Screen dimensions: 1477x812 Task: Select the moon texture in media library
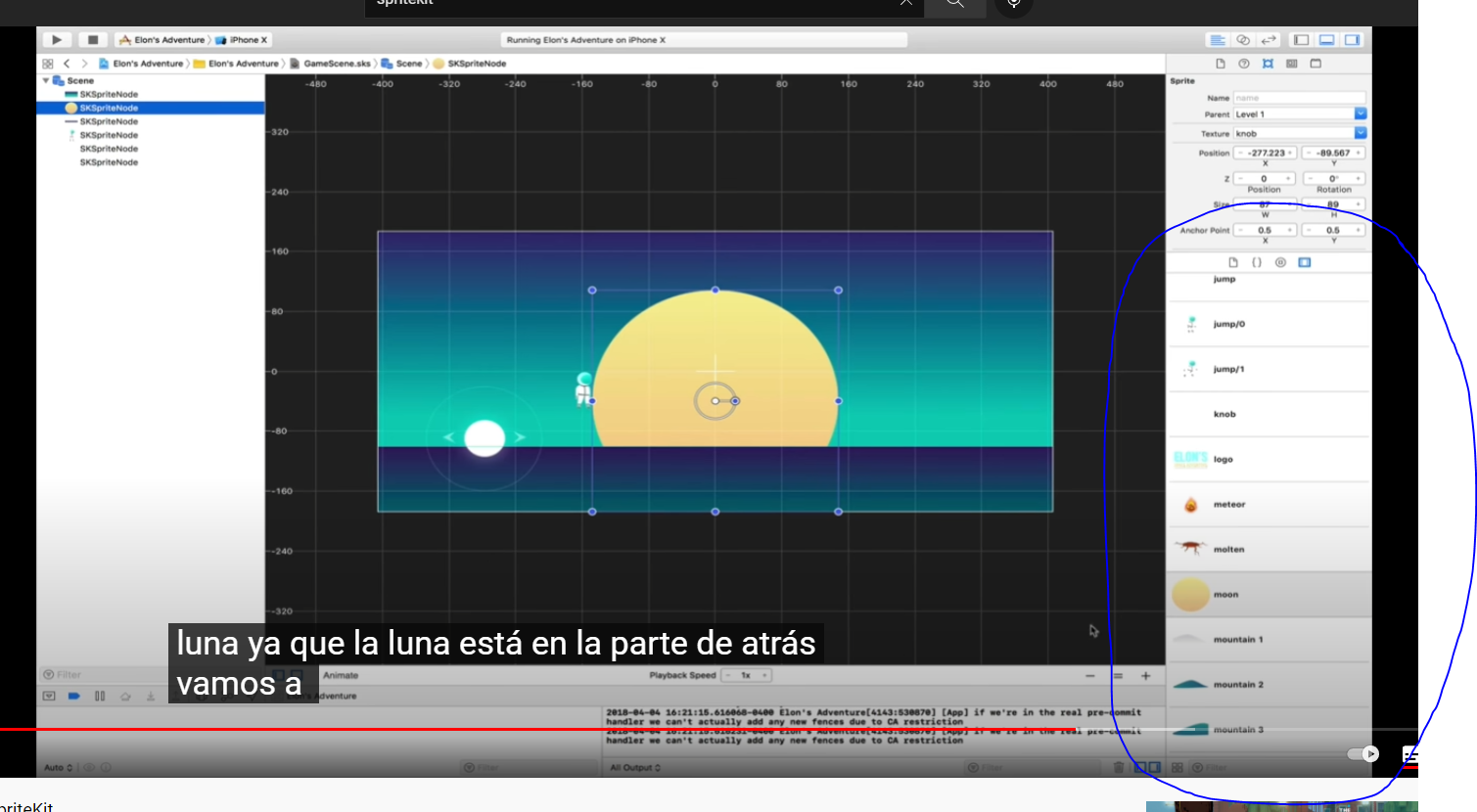point(1225,595)
